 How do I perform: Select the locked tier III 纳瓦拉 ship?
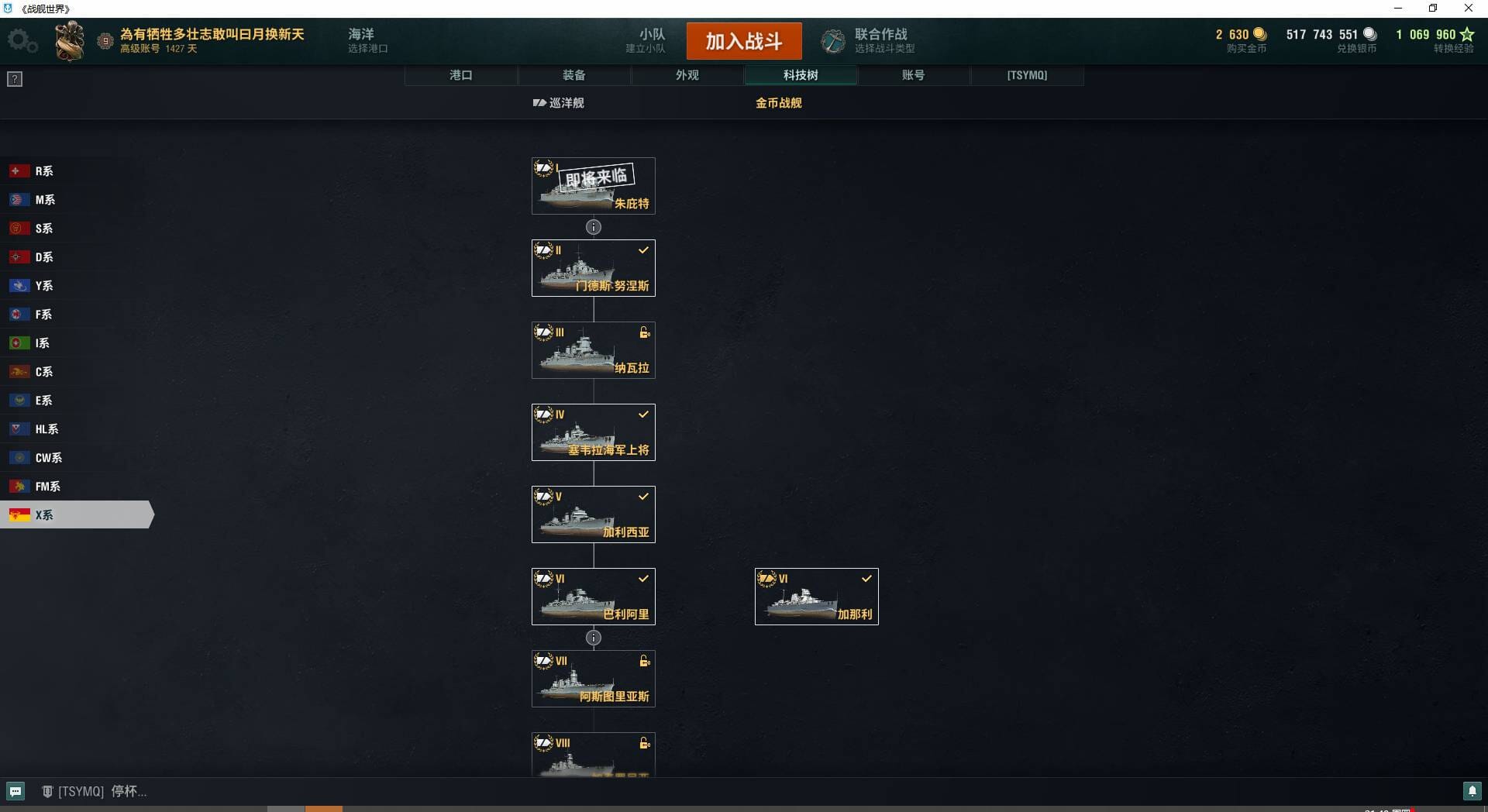(594, 350)
